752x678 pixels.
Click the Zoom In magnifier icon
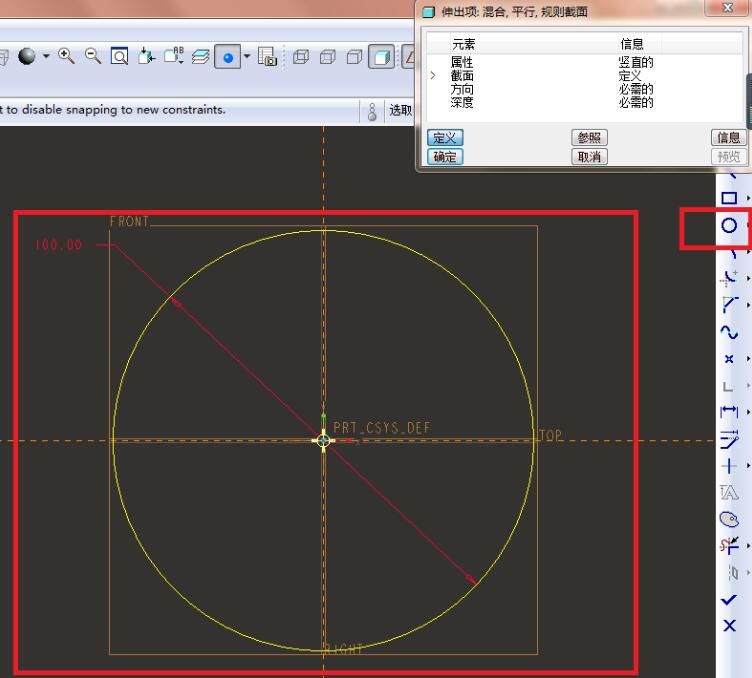click(65, 57)
